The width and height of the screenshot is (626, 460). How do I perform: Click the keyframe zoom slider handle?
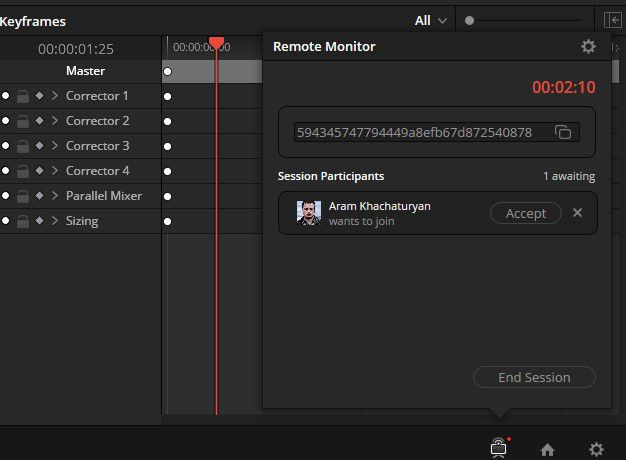[470, 20]
